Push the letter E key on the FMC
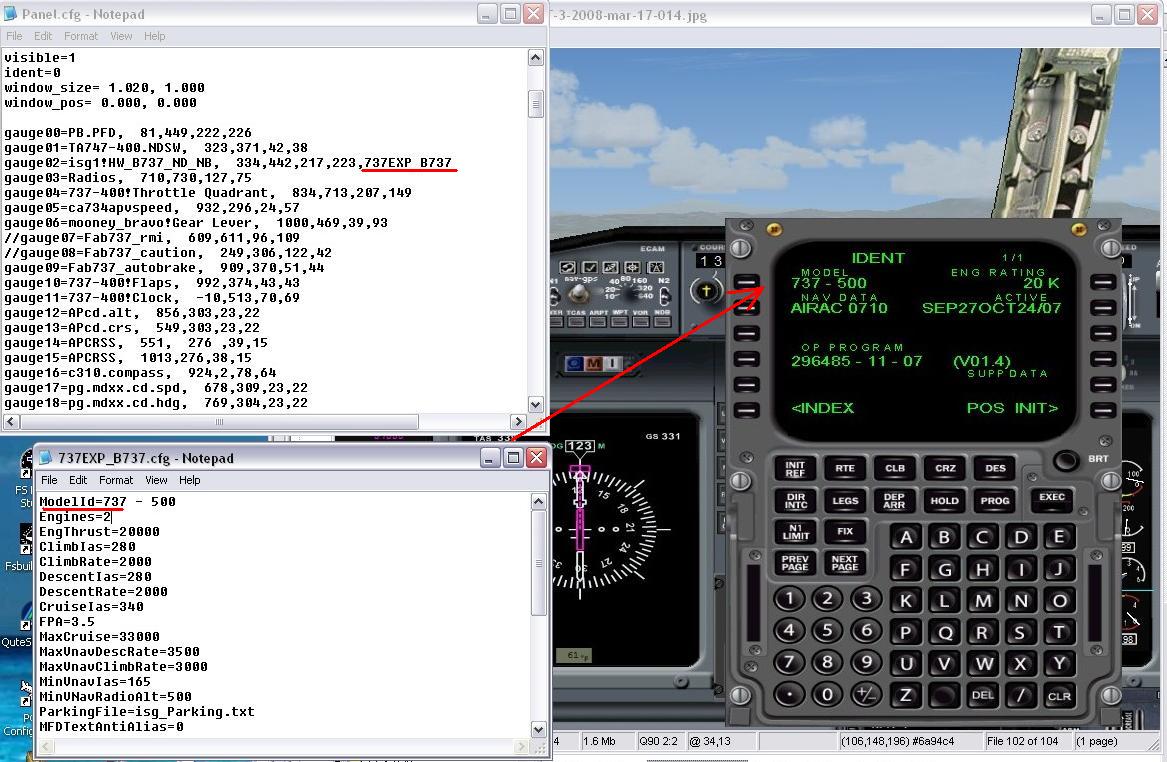1167x762 pixels. pos(1059,537)
